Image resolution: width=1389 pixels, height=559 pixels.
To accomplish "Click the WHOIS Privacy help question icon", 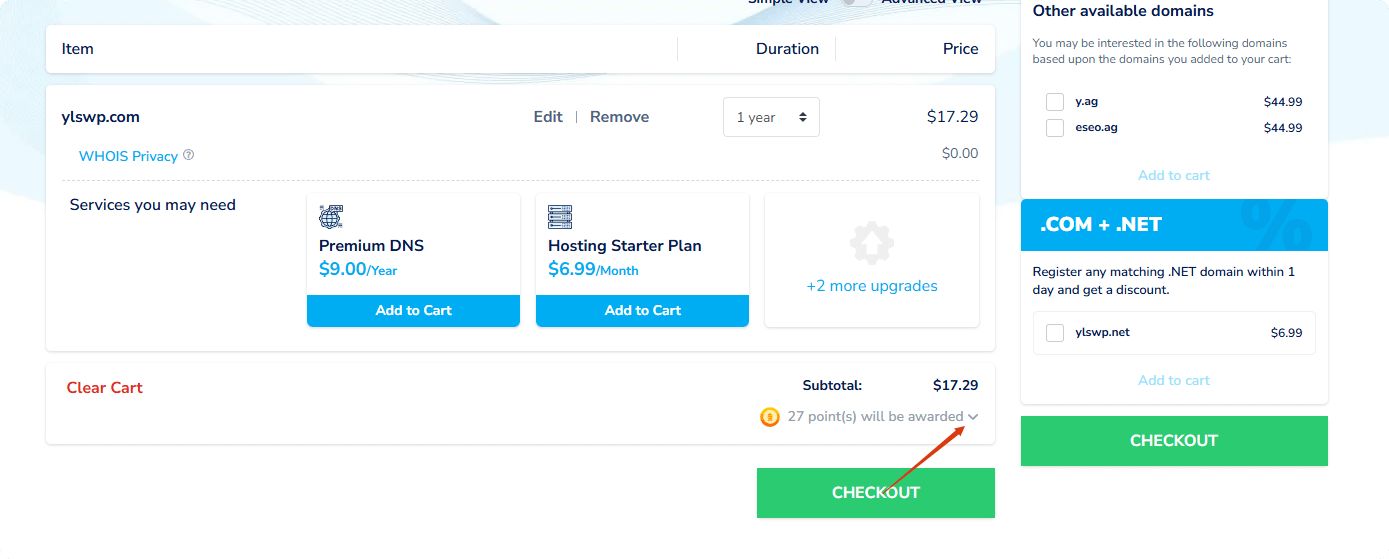I will point(189,155).
